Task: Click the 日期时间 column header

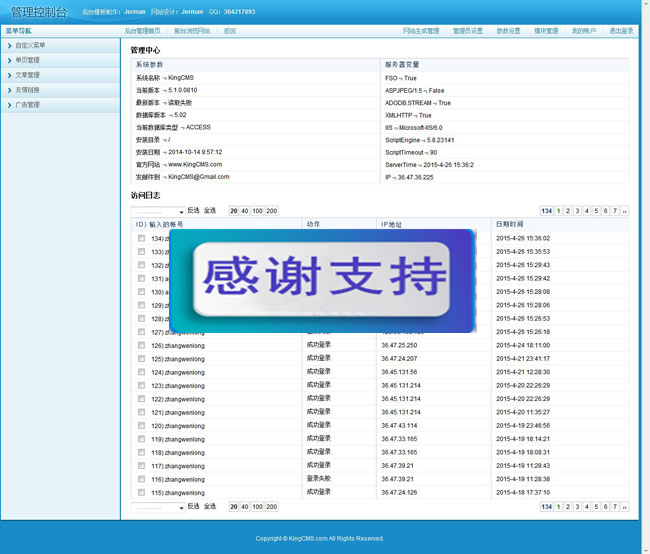Action: (509, 224)
